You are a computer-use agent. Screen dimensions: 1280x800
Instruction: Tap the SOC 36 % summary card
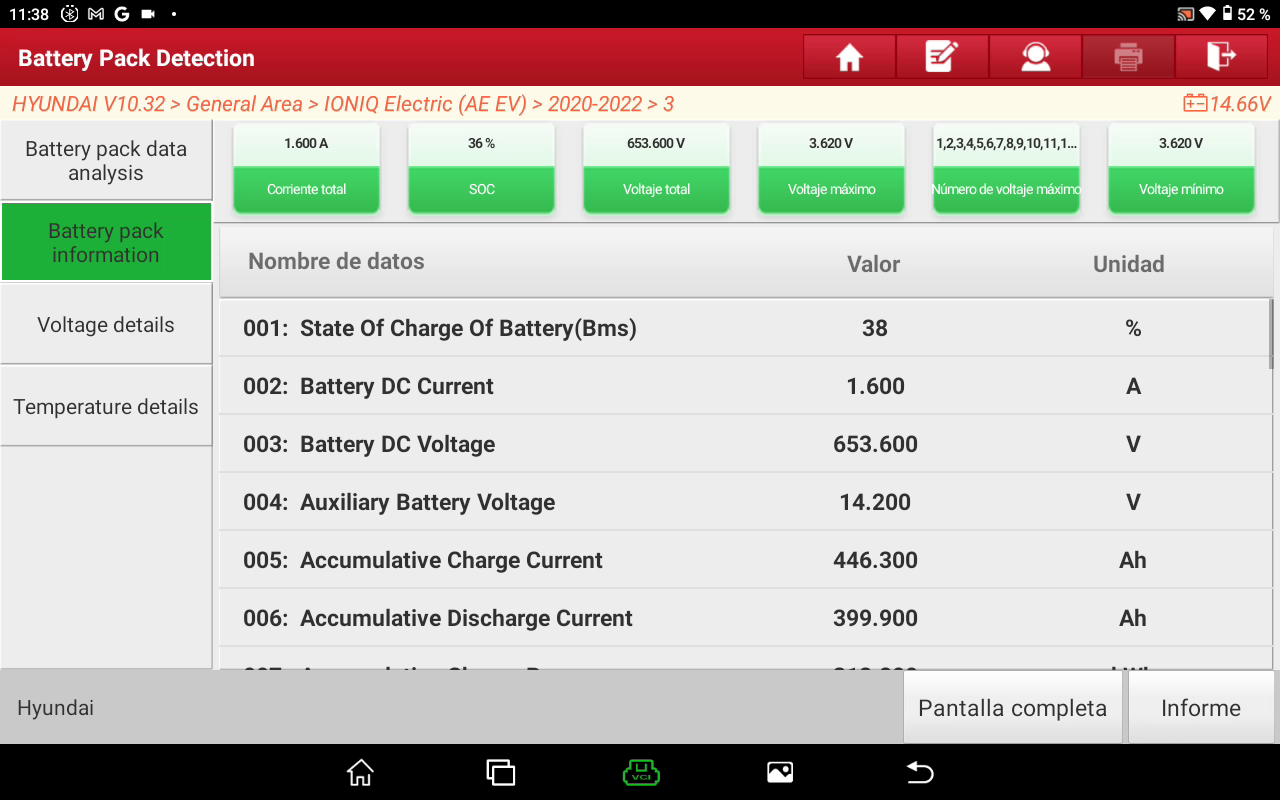[x=482, y=168]
